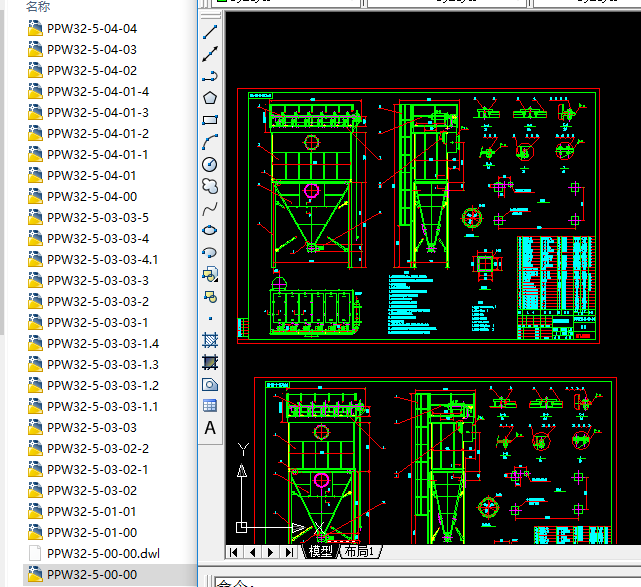
Task: Switch to the 布局1 layout tab
Action: tap(360, 551)
